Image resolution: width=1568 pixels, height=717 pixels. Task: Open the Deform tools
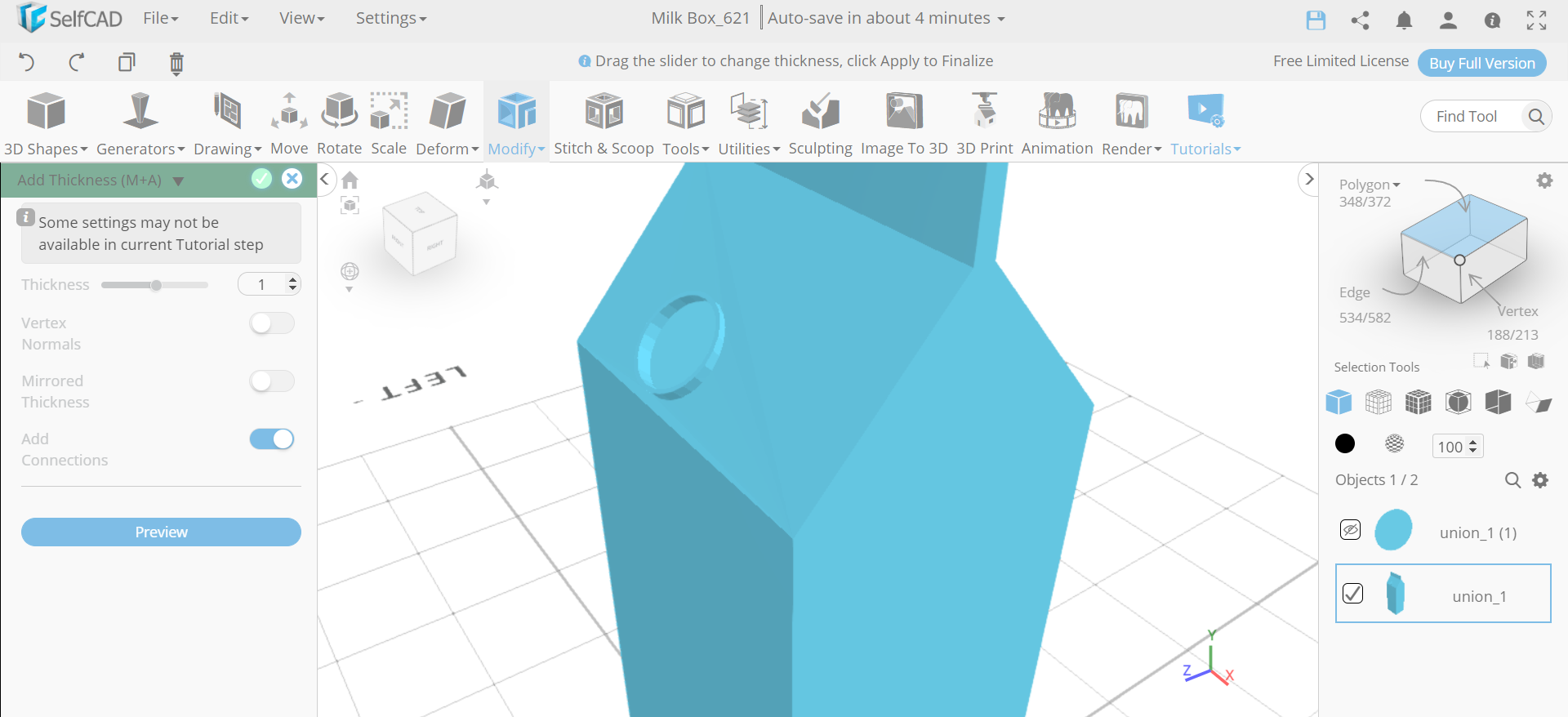tap(447, 123)
